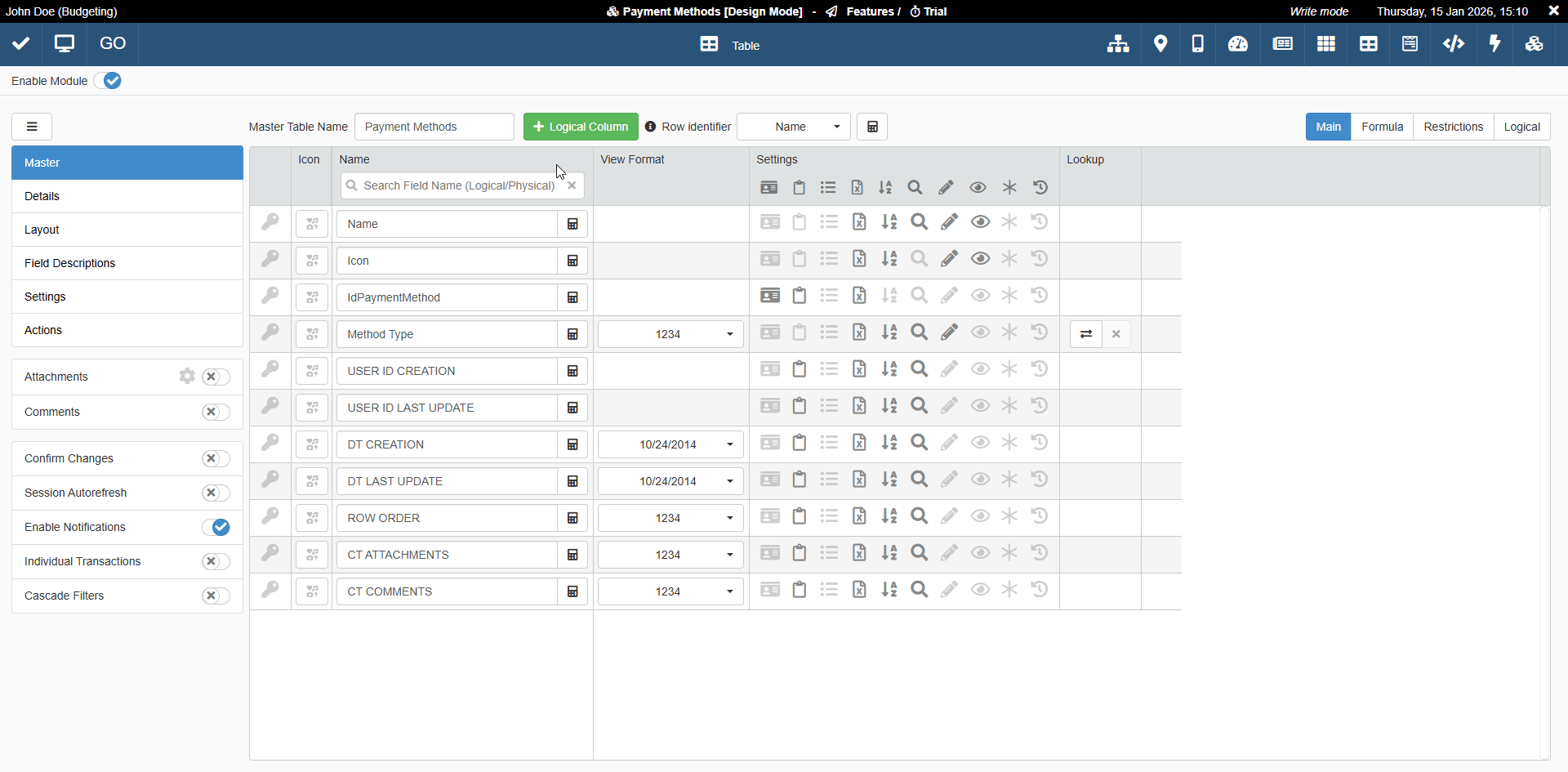Select the Logical tab
1568x772 pixels.
pos(1521,127)
